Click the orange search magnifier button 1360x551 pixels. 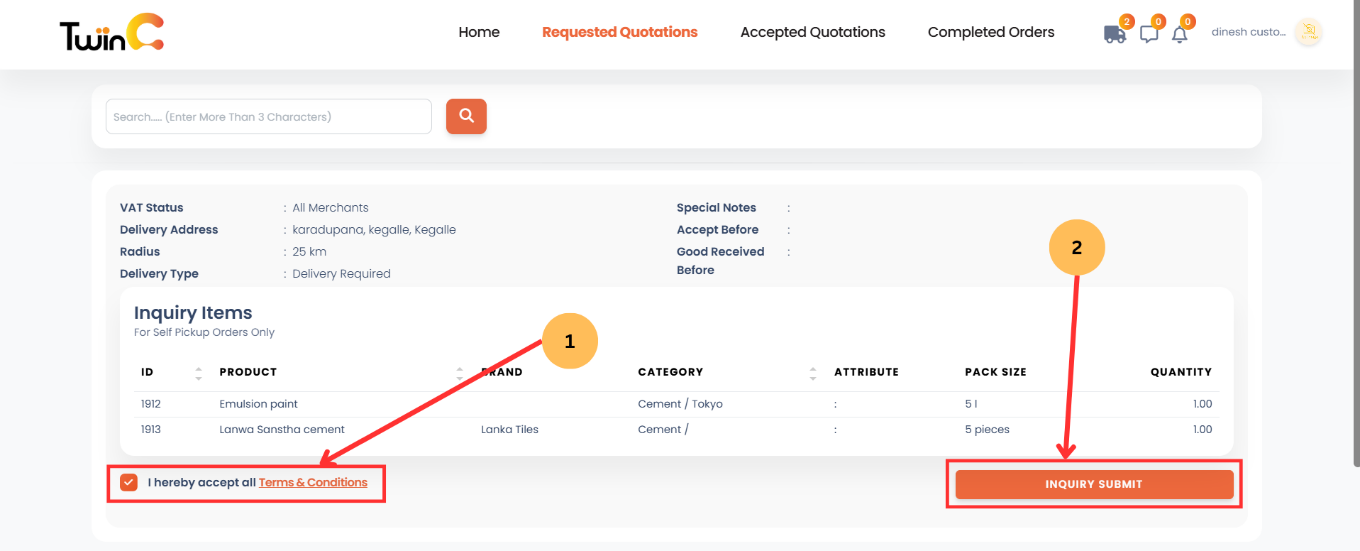[466, 116]
